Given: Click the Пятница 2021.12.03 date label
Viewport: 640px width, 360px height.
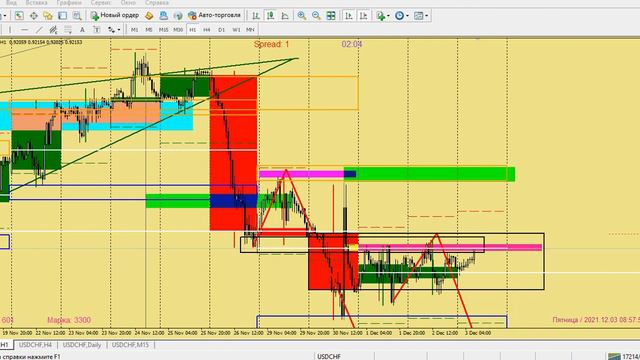Looking at the screenshot, I should click(596, 320).
